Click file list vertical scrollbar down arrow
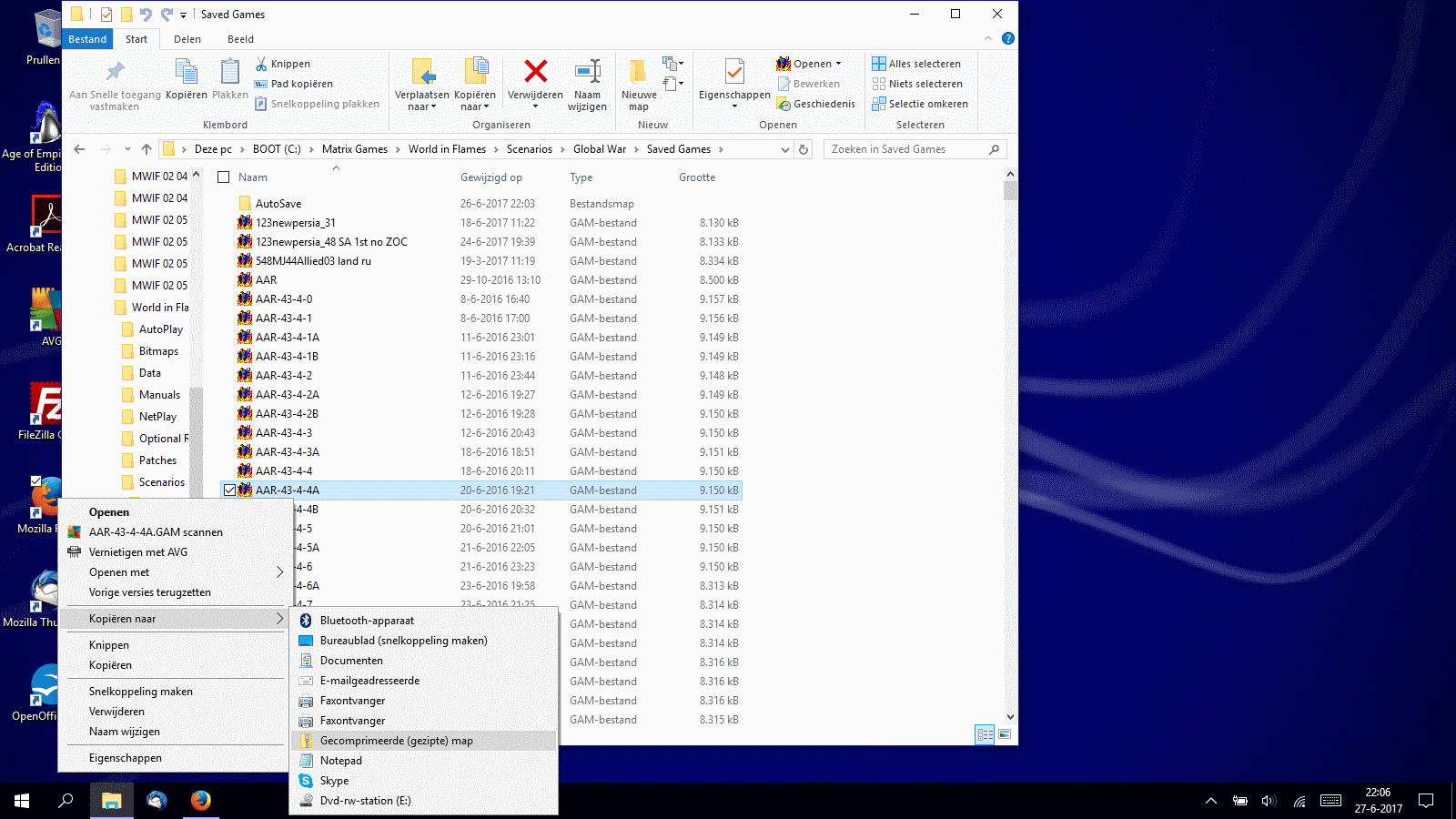Viewport: 1456px width, 819px height. [x=1010, y=717]
